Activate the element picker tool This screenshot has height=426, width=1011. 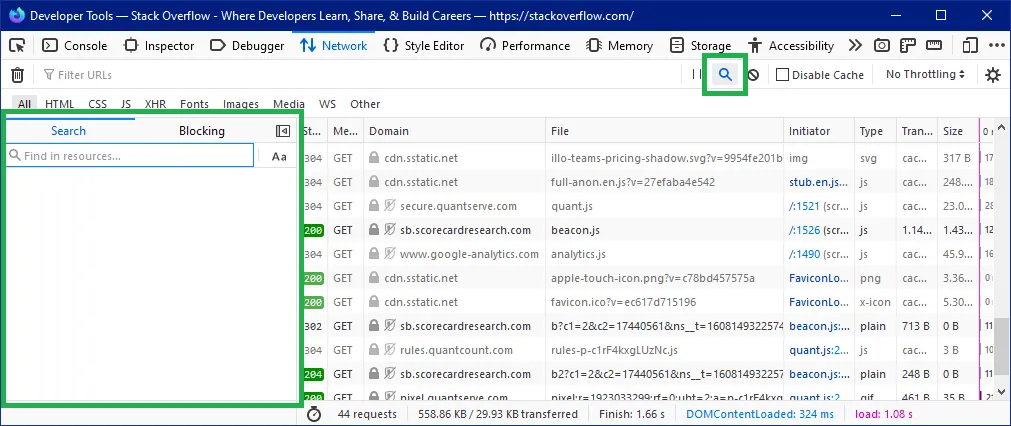click(x=17, y=46)
